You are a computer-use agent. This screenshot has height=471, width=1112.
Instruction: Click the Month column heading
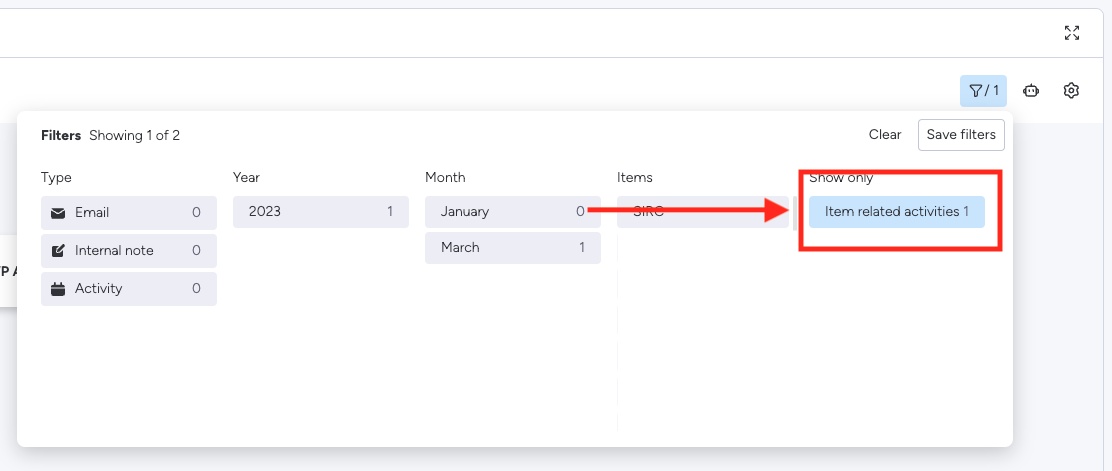coord(445,178)
